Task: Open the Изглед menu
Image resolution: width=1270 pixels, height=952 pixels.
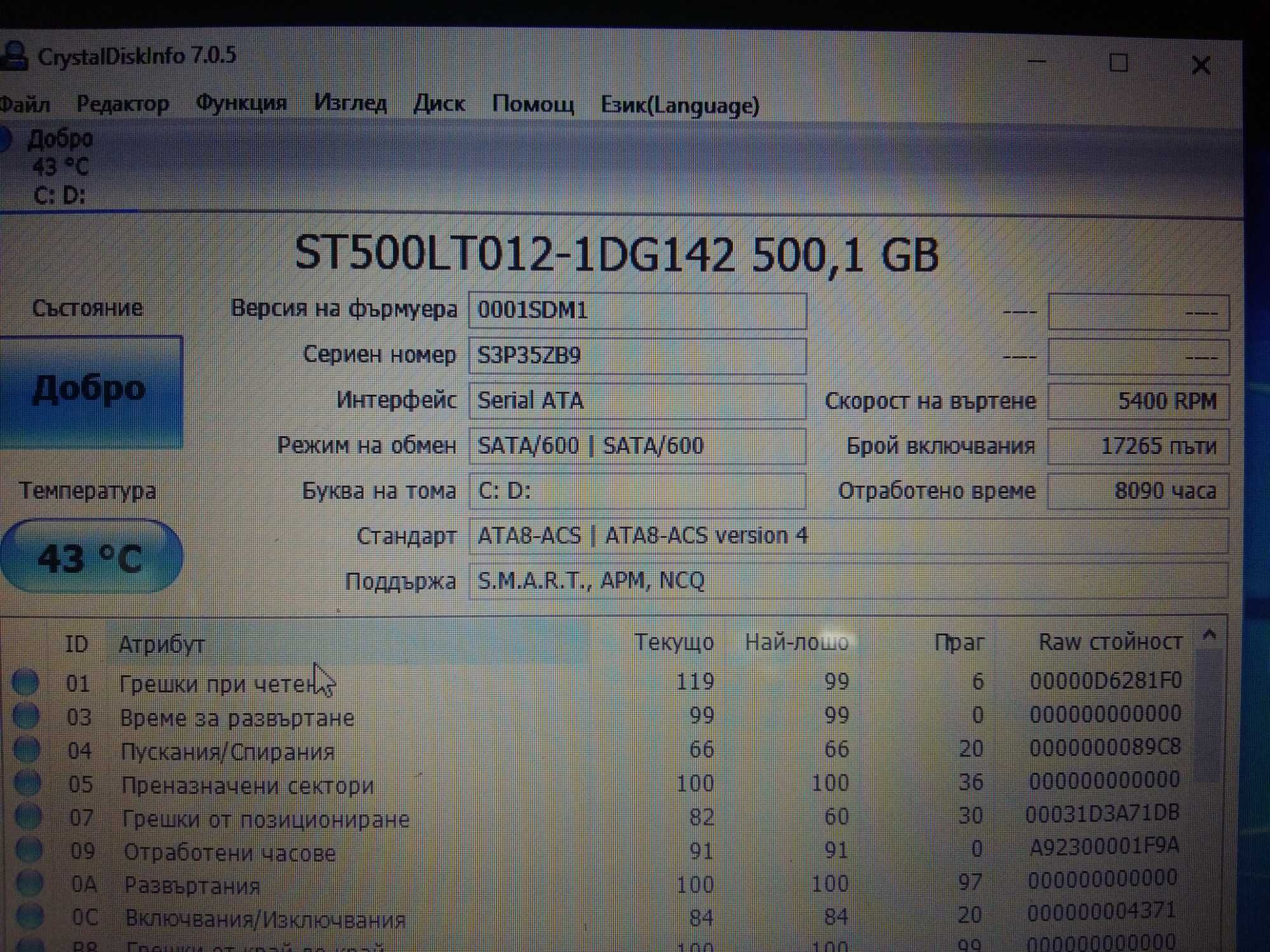Action: click(x=351, y=103)
